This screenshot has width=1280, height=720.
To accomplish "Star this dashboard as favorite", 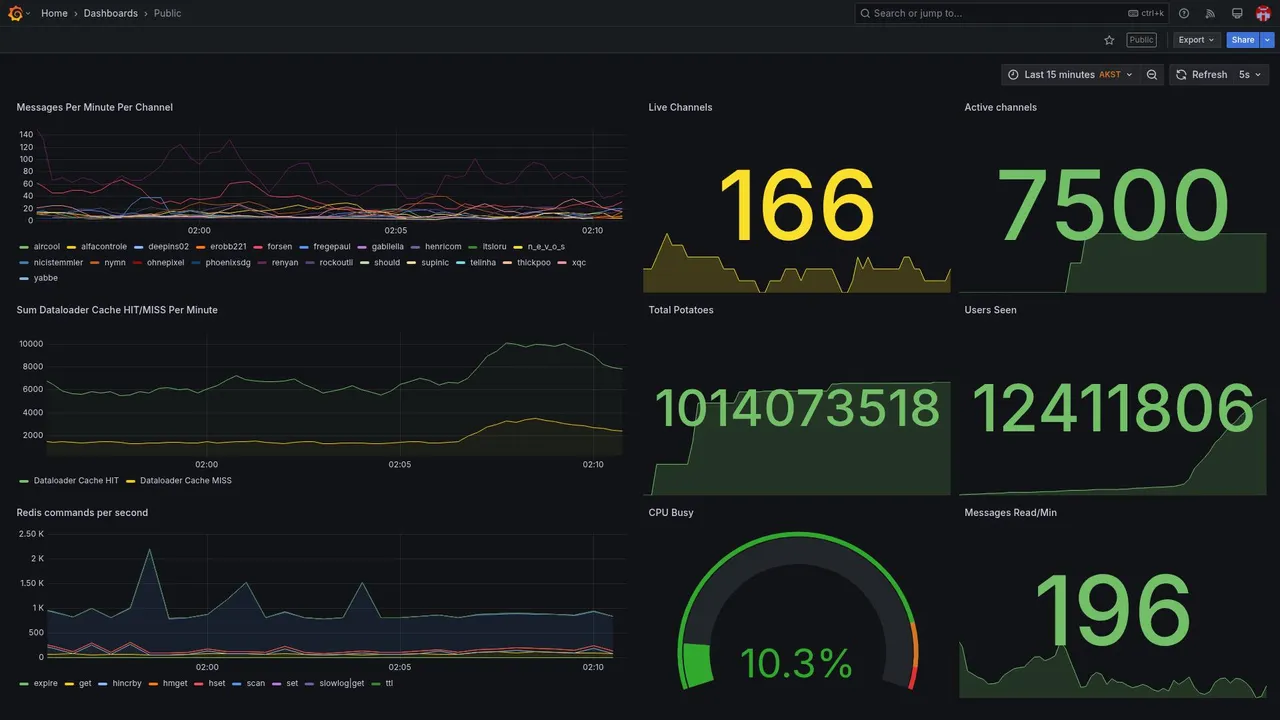I will 1109,40.
